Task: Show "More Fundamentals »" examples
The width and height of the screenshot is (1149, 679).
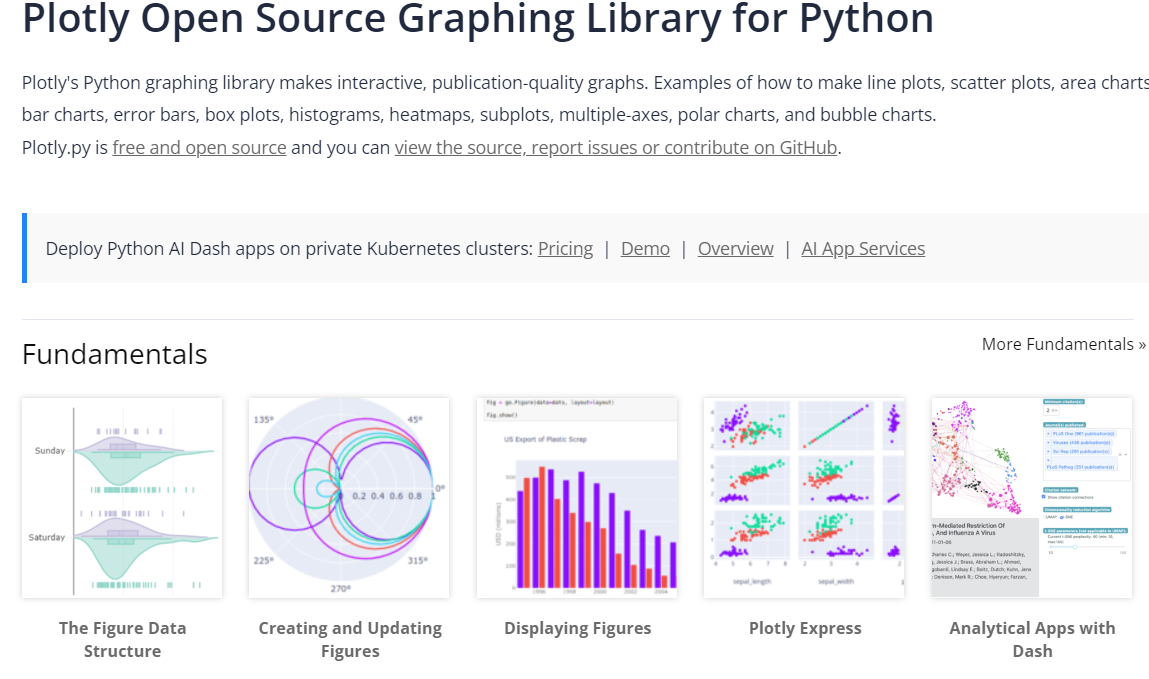Action: (x=1064, y=344)
